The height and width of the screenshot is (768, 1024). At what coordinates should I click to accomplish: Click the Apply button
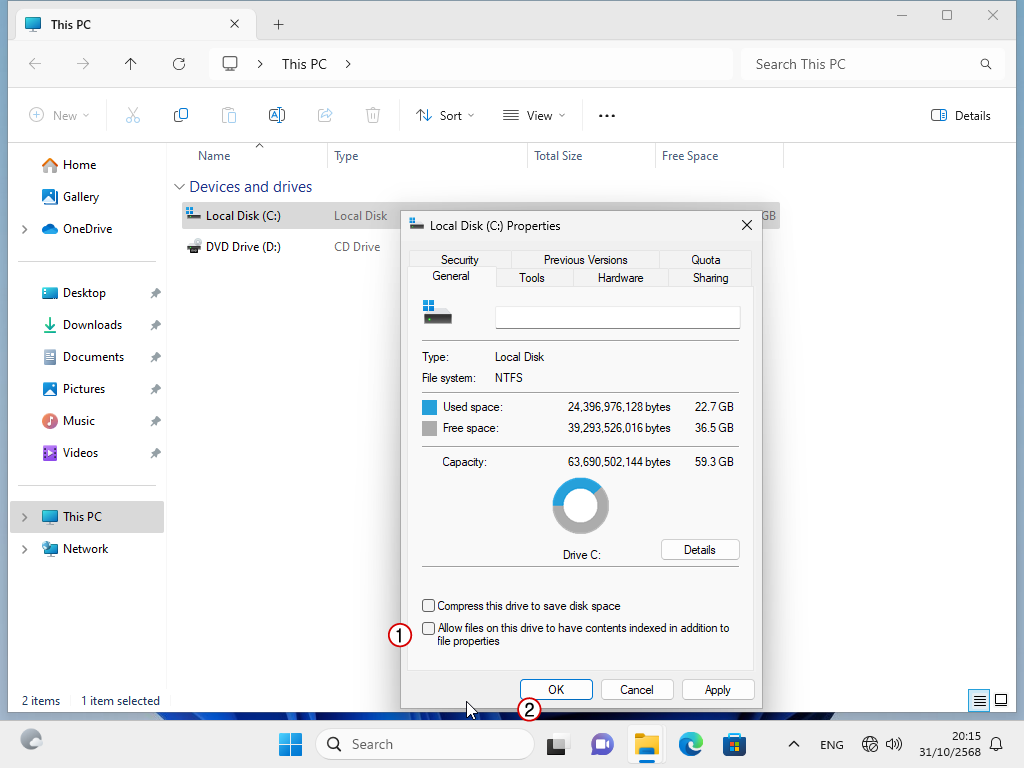click(718, 690)
